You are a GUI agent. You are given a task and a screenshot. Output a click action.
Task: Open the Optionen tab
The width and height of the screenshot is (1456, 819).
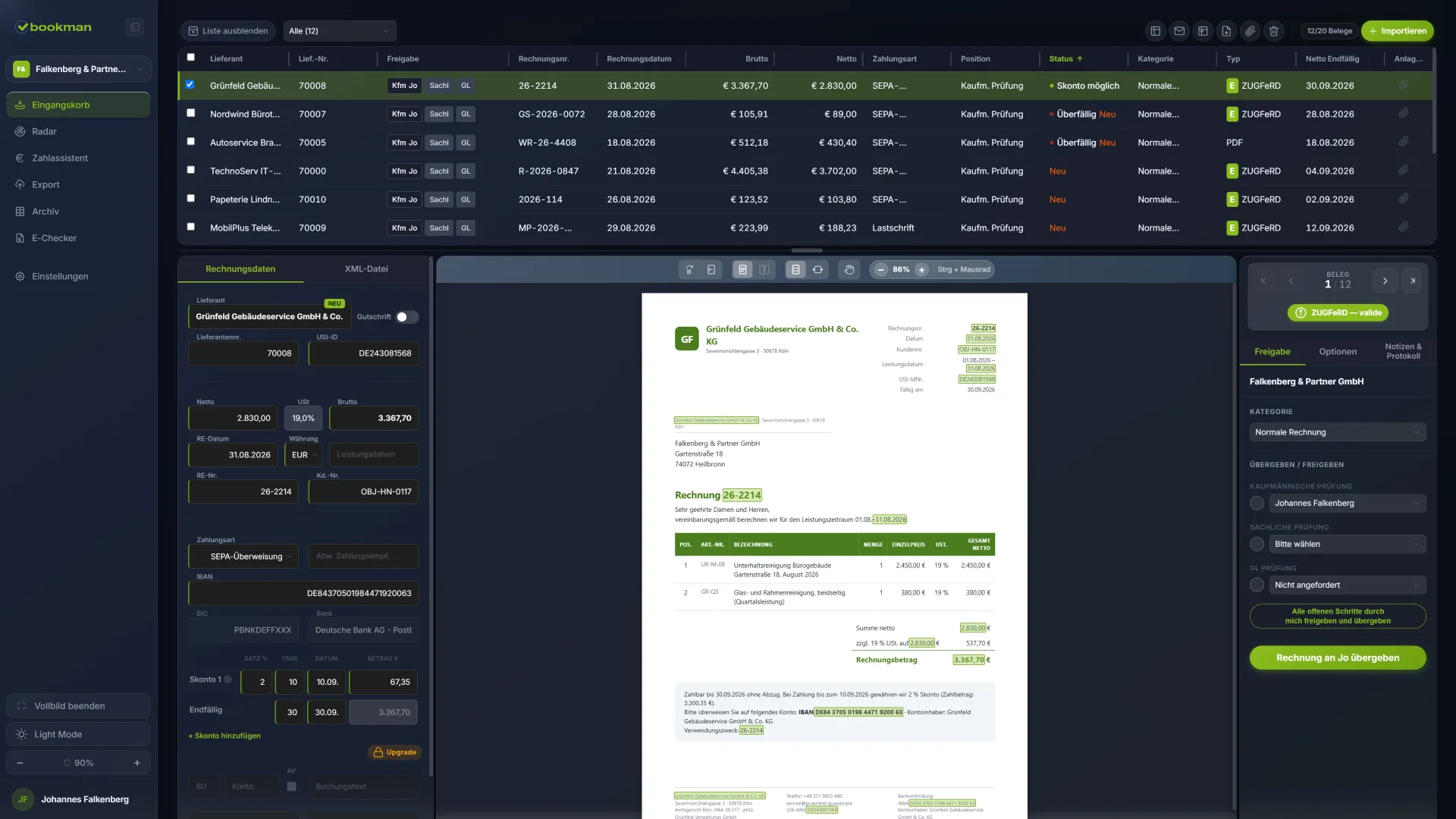(1338, 352)
